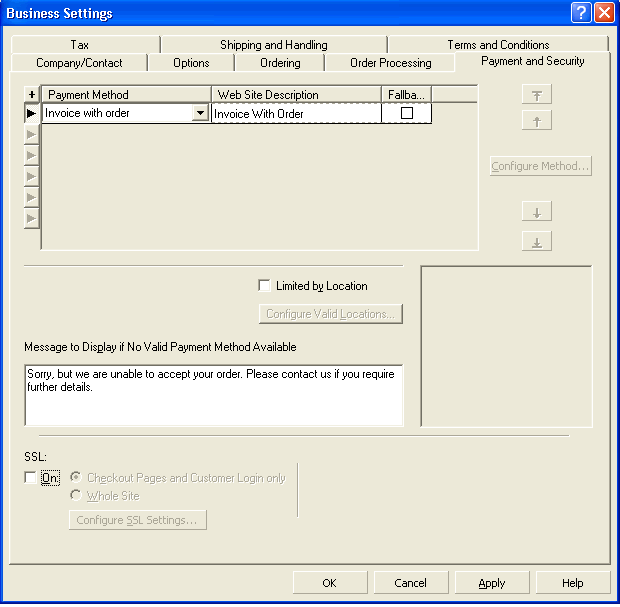Click the Cancel button
The width and height of the screenshot is (620, 607).
[x=410, y=583]
